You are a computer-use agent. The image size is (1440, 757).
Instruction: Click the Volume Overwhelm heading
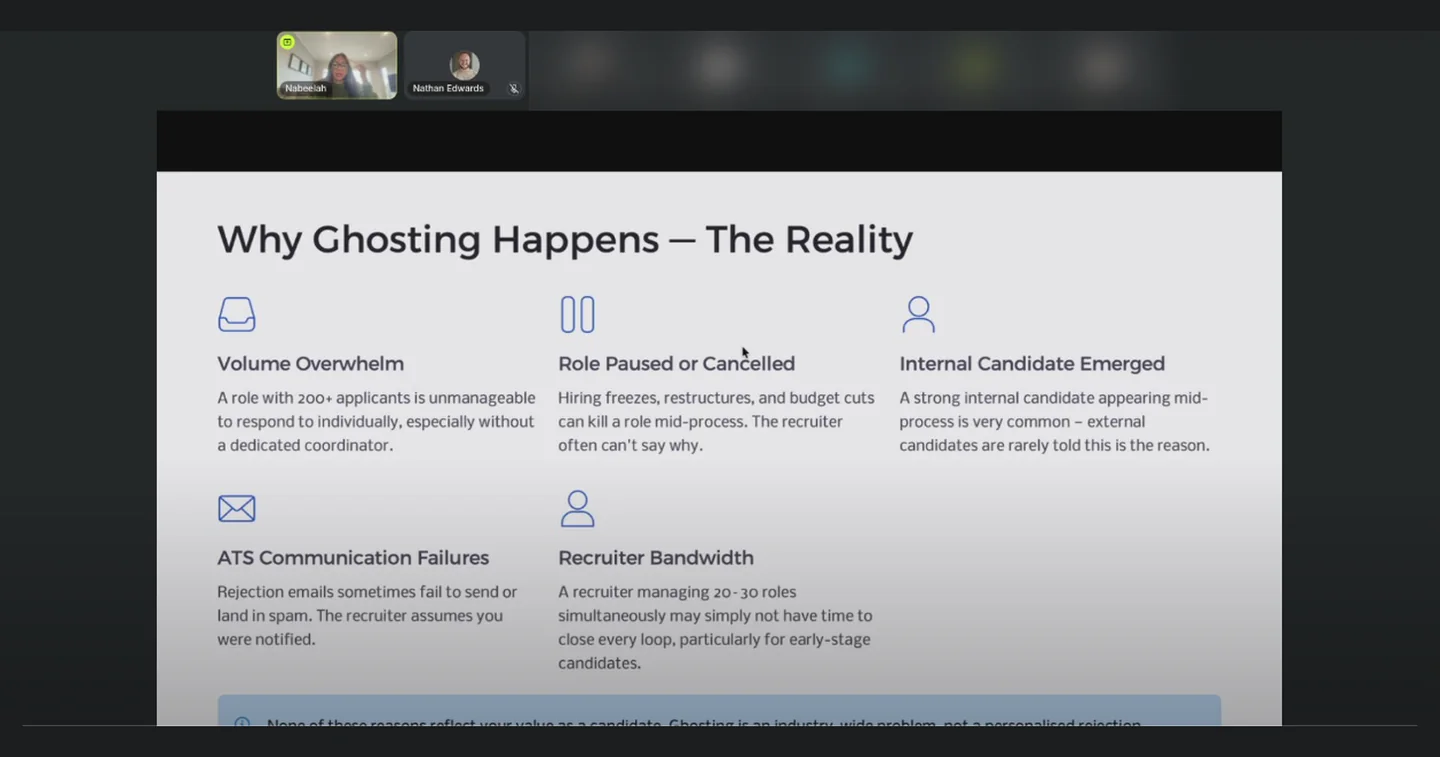coord(311,364)
